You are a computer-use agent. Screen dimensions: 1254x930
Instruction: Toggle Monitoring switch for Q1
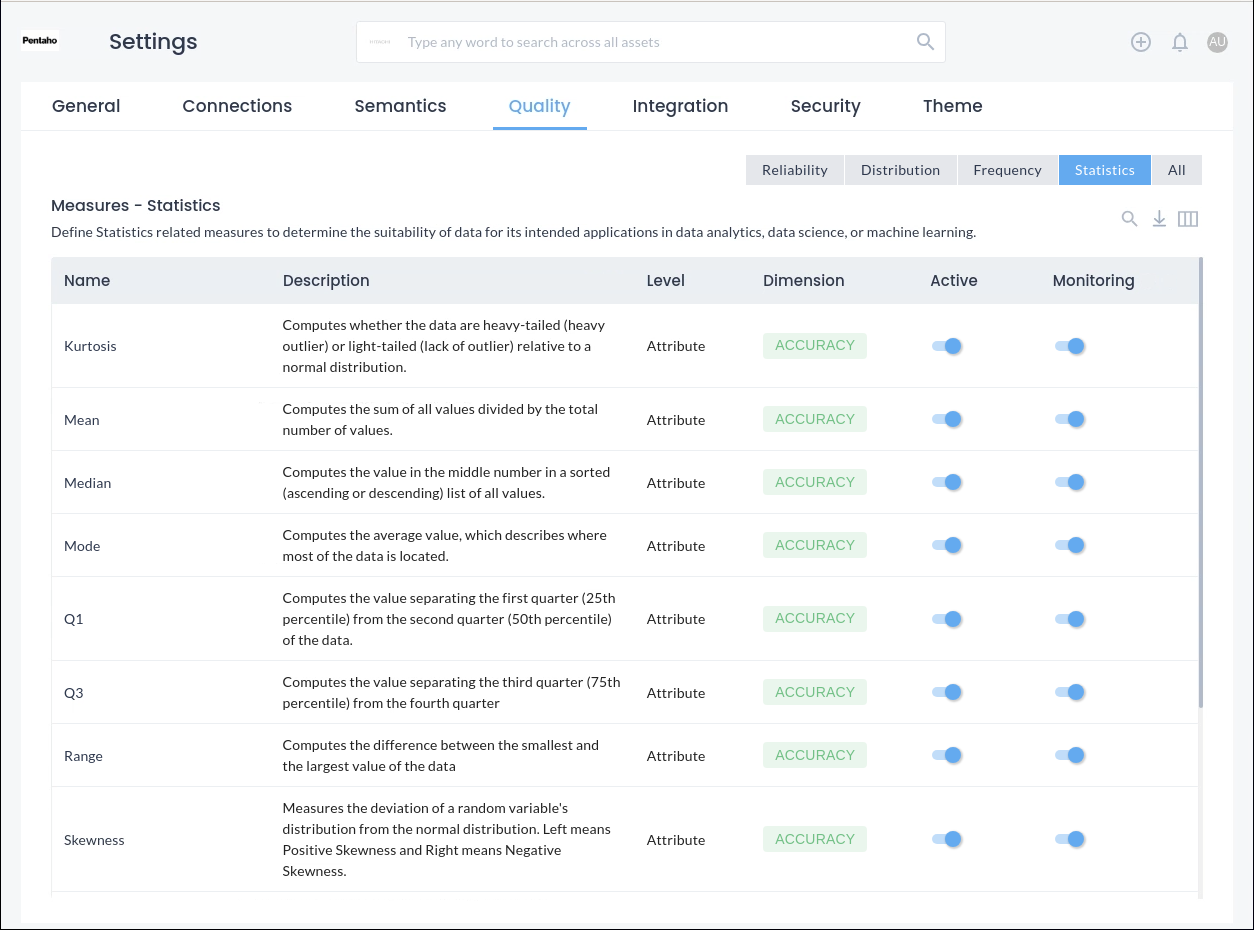point(1069,619)
